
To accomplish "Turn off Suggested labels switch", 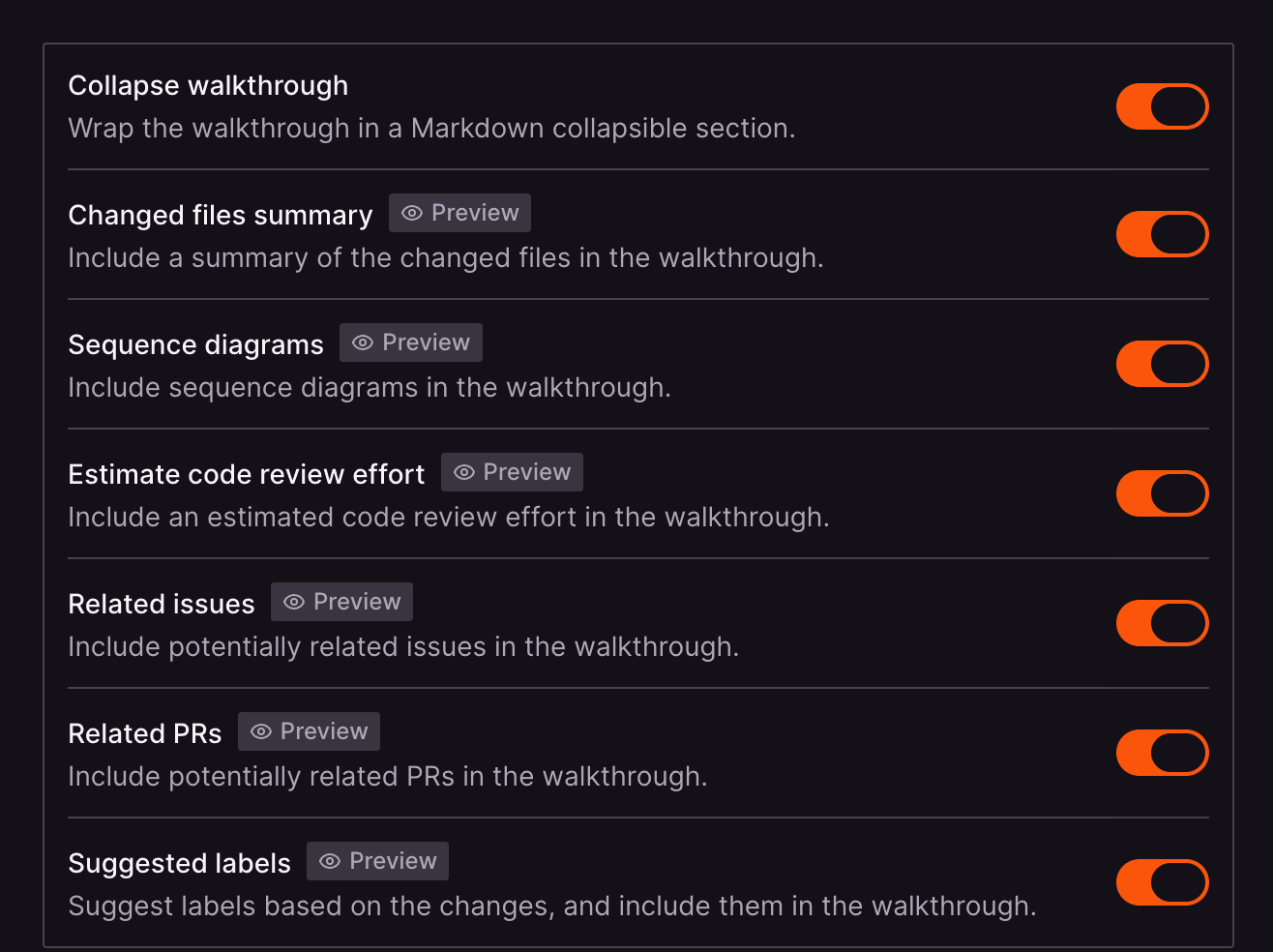I will [x=1162, y=882].
